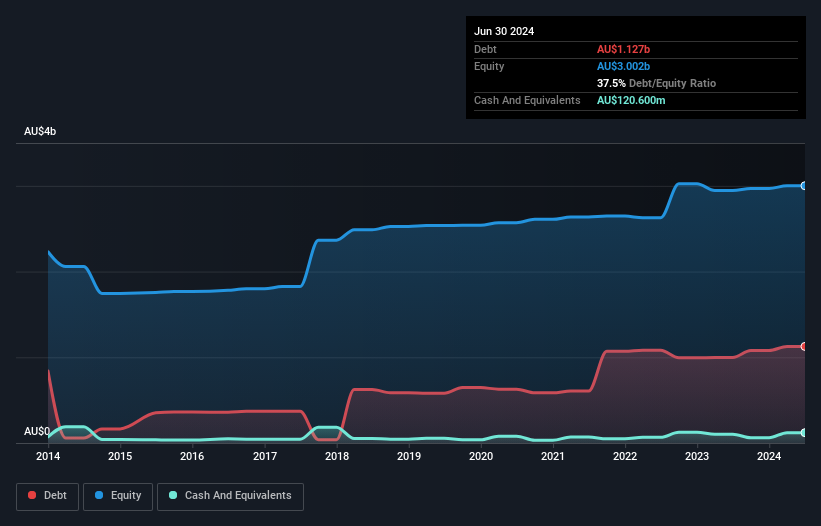
Task: Click the 2018 x-axis label
Action: (x=337, y=456)
